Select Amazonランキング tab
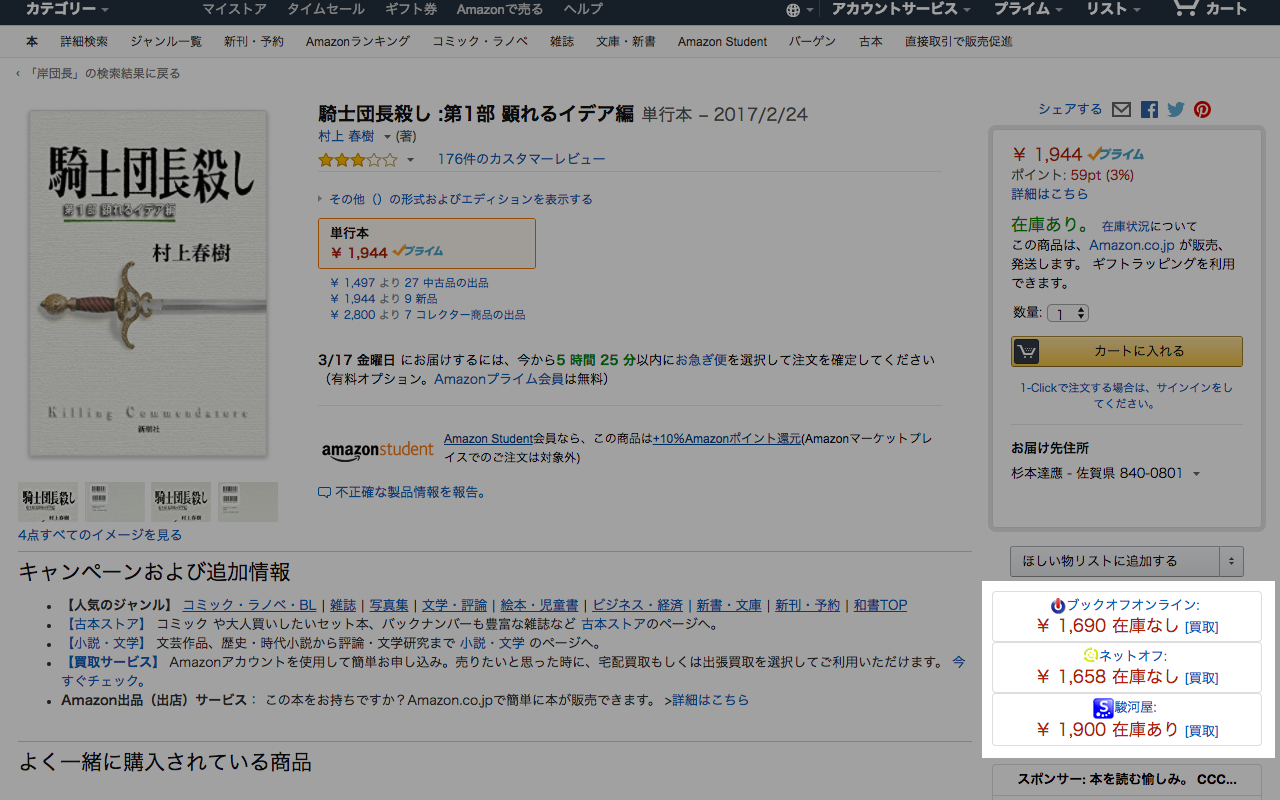Screen dimensions: 1280x800 [x=358, y=41]
